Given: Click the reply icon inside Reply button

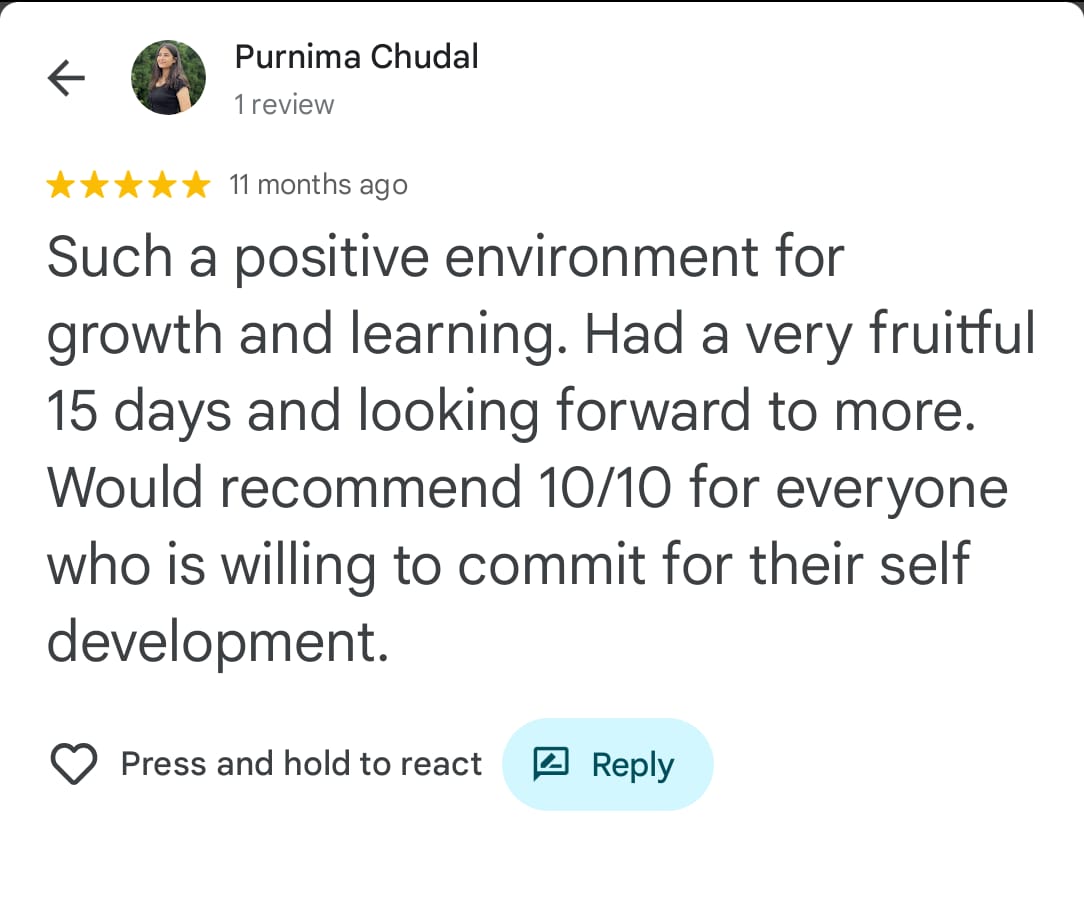Looking at the screenshot, I should (551, 765).
